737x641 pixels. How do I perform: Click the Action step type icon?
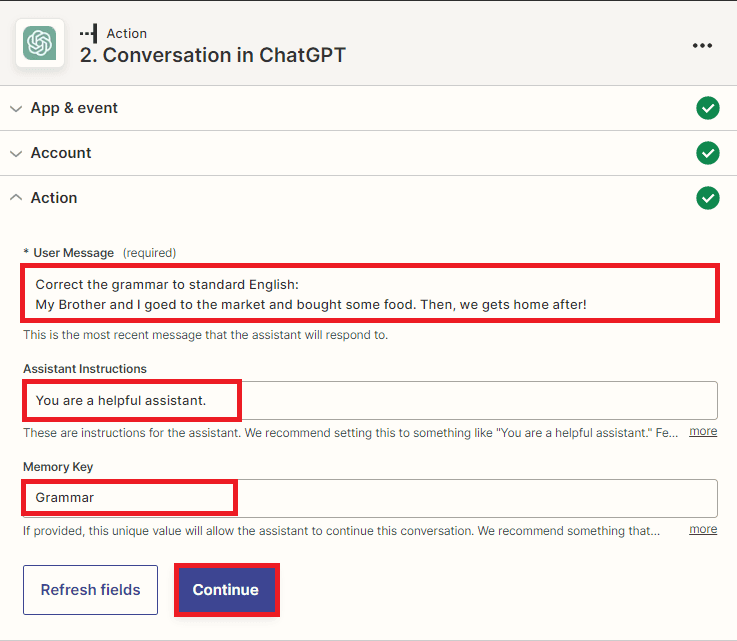click(89, 33)
